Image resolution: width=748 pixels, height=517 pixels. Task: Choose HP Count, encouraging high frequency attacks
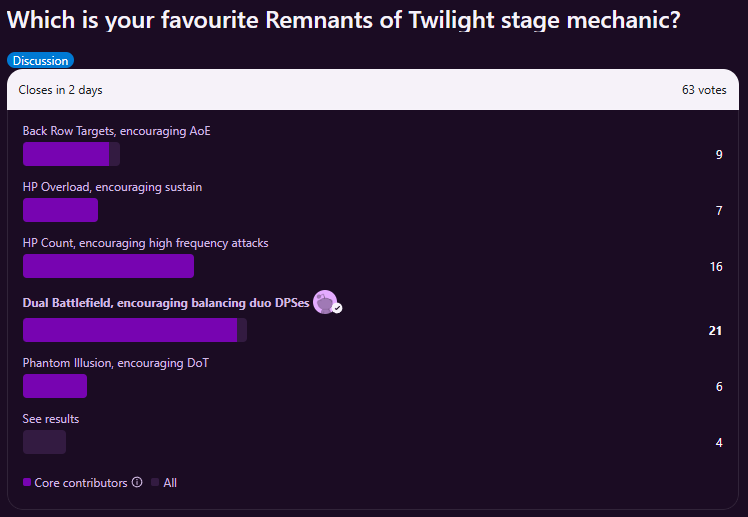coord(145,243)
